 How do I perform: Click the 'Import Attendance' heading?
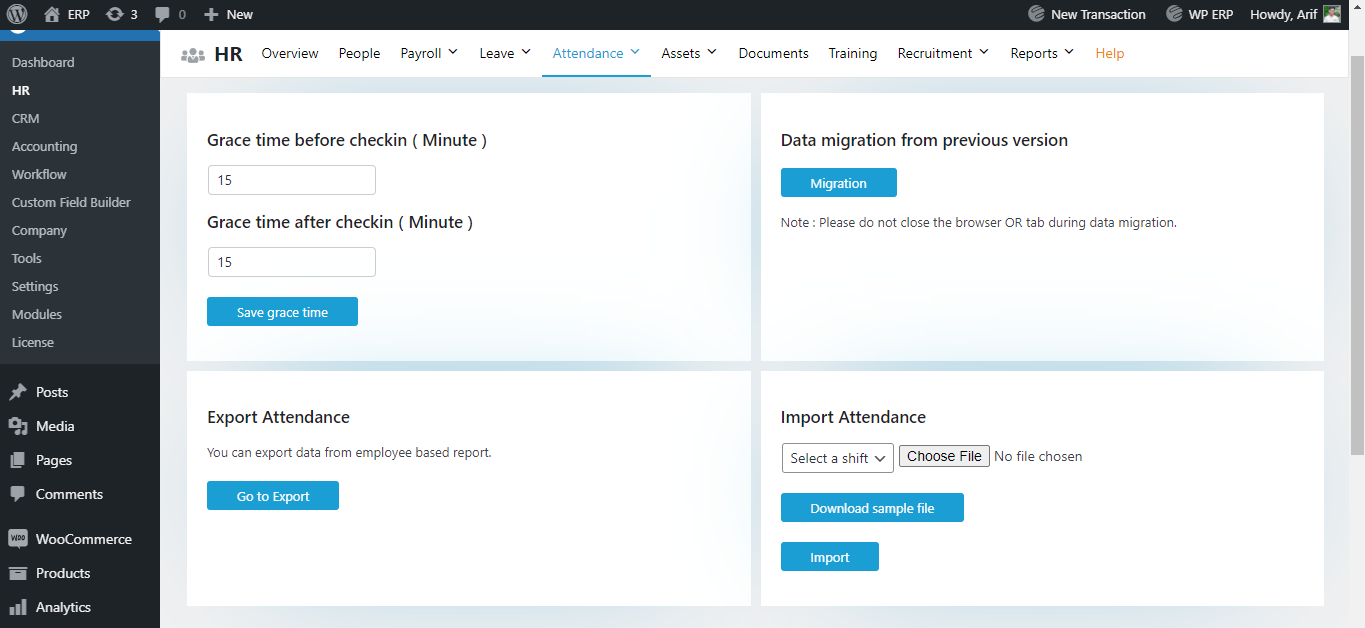[x=853, y=417]
